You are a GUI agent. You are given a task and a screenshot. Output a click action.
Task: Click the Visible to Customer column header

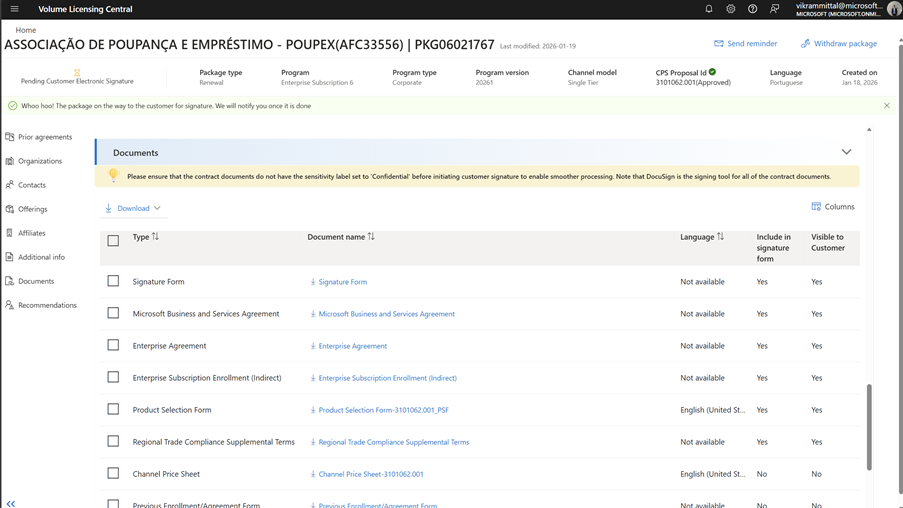pos(828,242)
